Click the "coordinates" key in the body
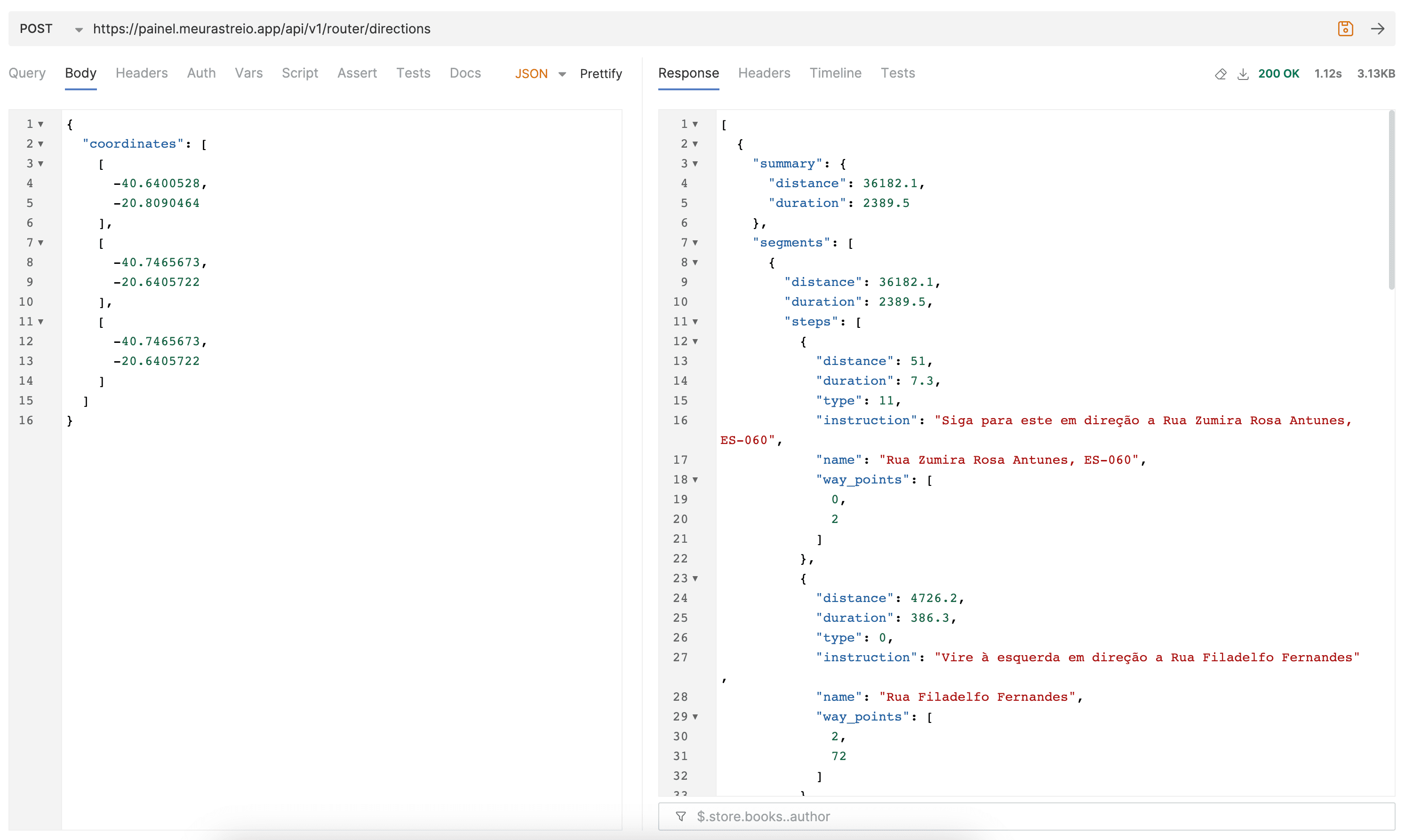The width and height of the screenshot is (1405, 840). 133,144
